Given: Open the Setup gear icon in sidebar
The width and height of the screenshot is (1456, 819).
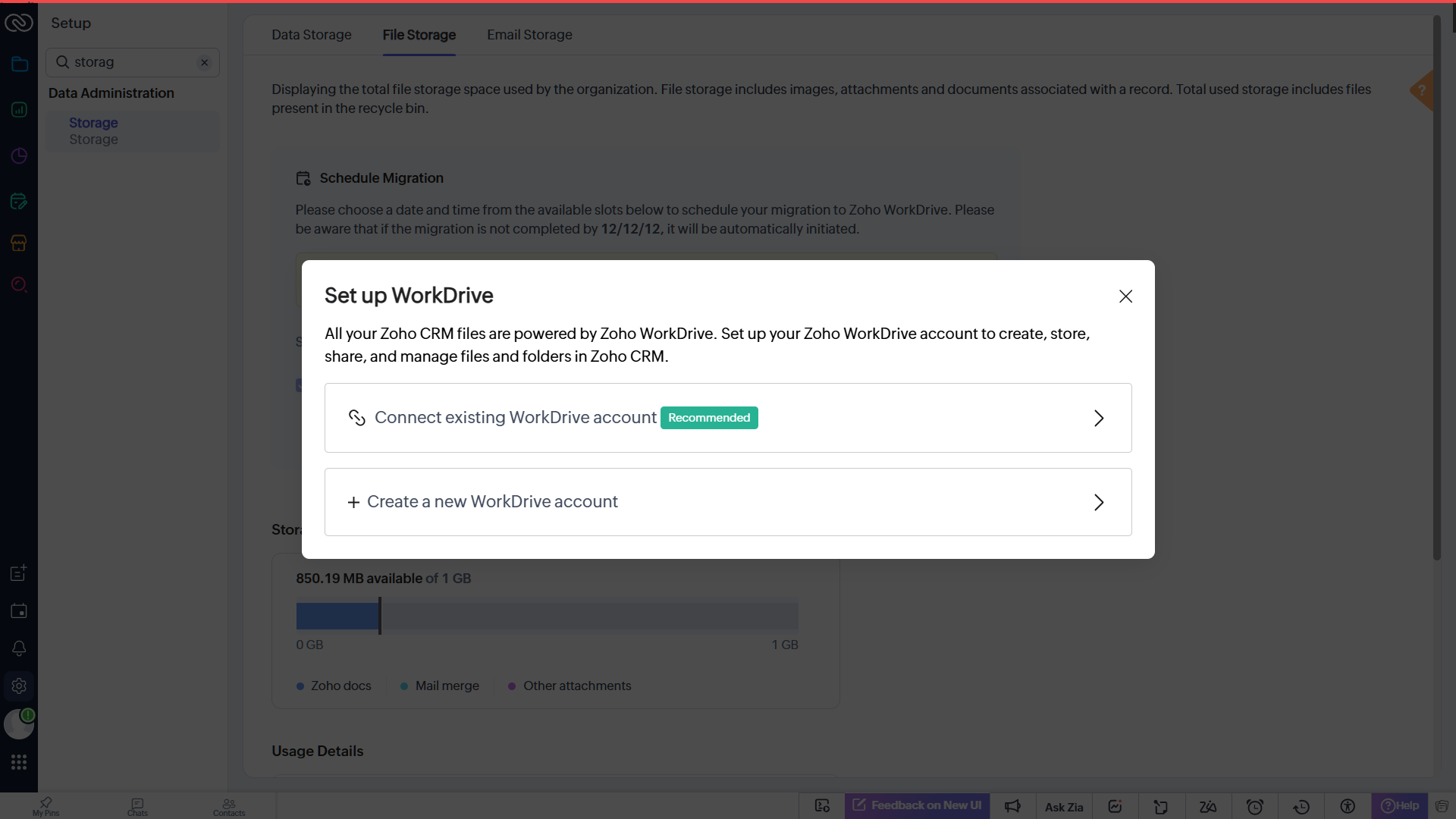Looking at the screenshot, I should (19, 686).
